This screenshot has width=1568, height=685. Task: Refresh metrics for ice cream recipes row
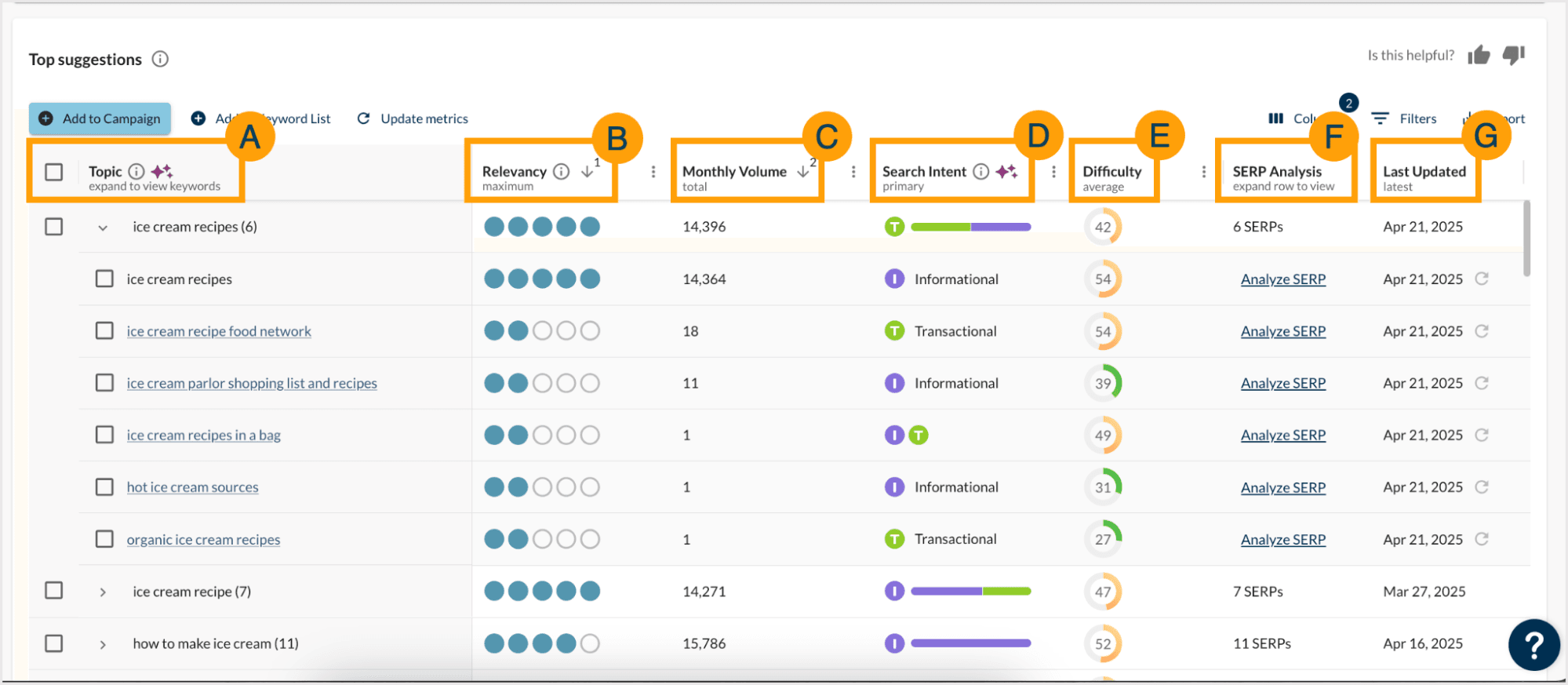(x=1482, y=279)
